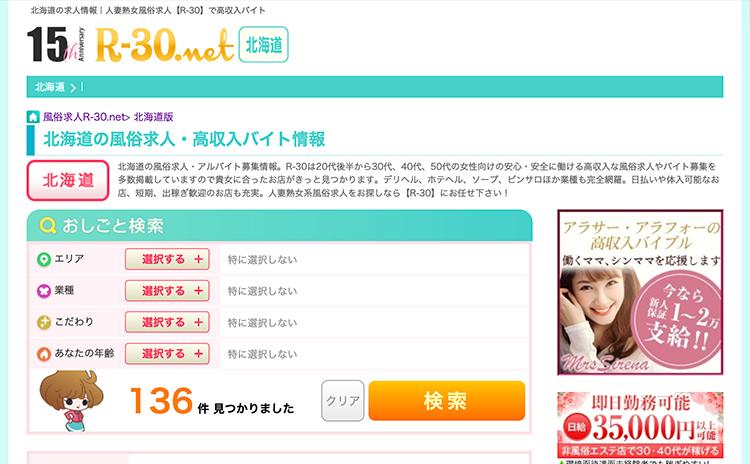Click the 15th Anniversary logo badge
Image resolution: width=750 pixels, height=464 pixels.
click(x=56, y=44)
